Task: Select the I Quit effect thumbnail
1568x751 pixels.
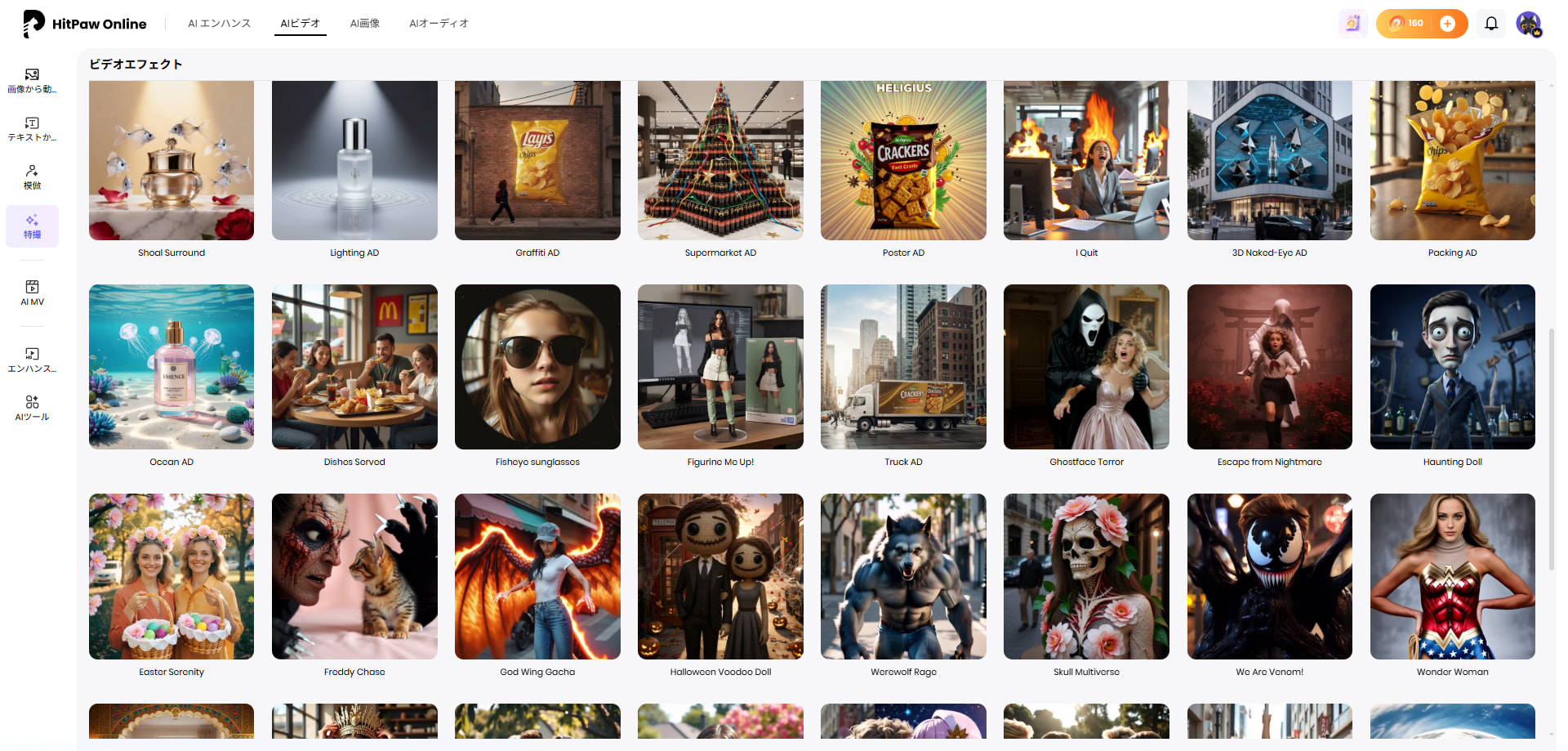Action: click(1086, 160)
